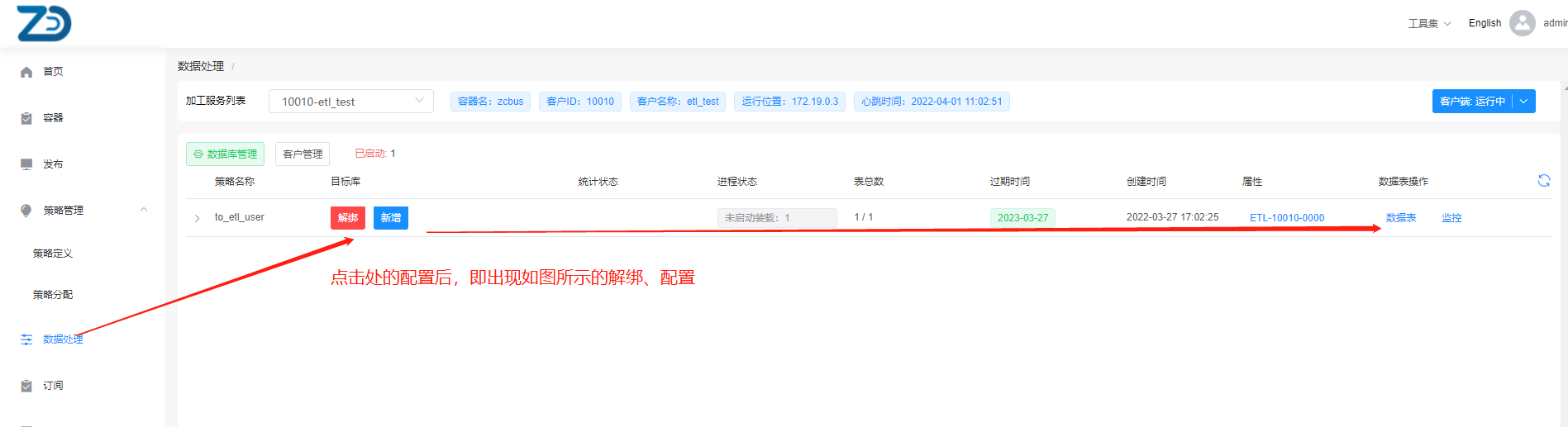Select 策略定义 in the sidebar
This screenshot has width=1568, height=427.
53,254
